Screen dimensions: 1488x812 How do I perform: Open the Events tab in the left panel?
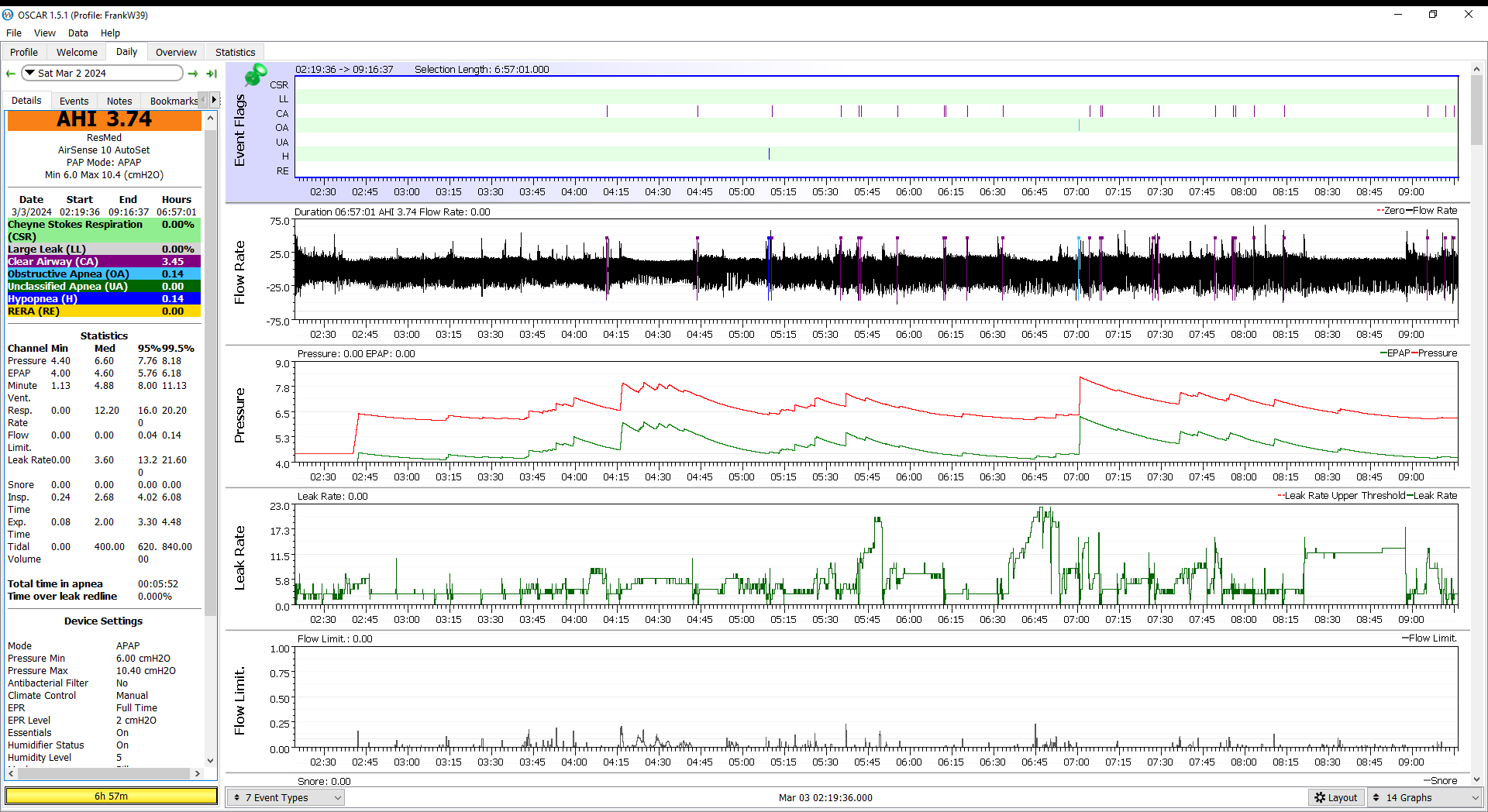pyautogui.click(x=74, y=101)
